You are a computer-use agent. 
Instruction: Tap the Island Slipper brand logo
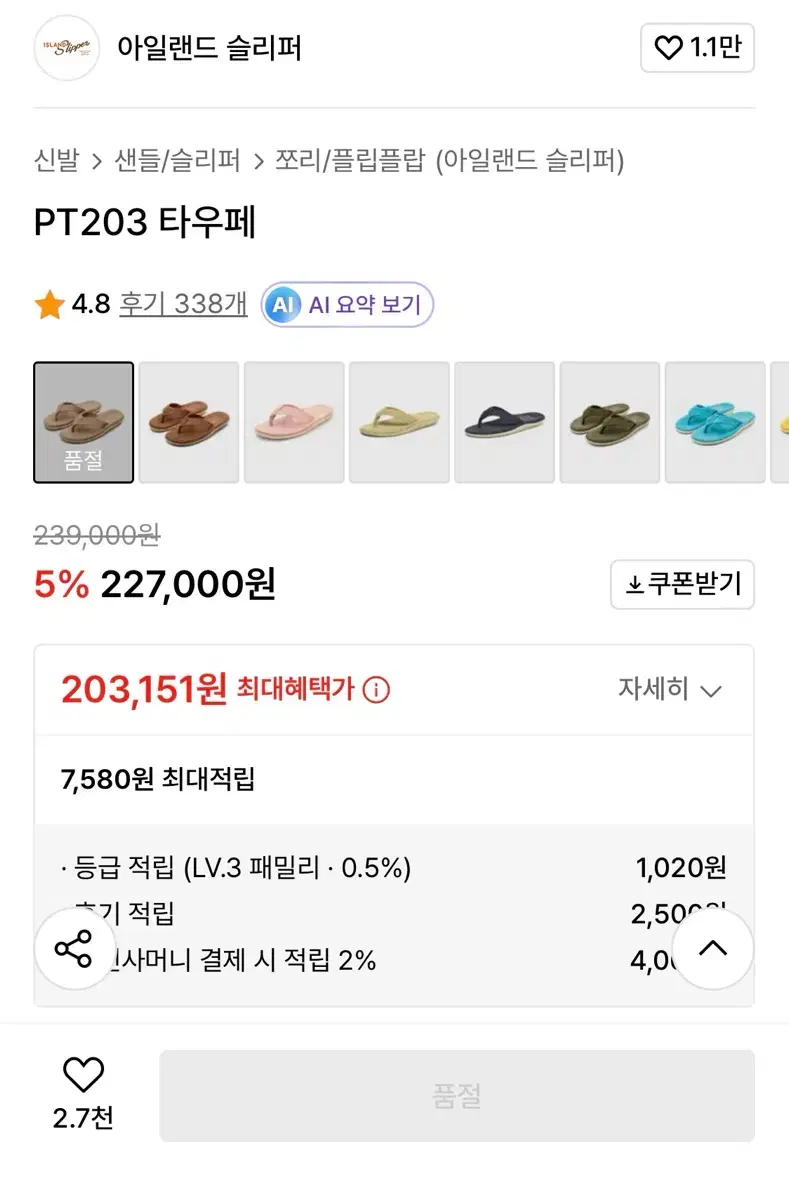pyautogui.click(x=67, y=47)
